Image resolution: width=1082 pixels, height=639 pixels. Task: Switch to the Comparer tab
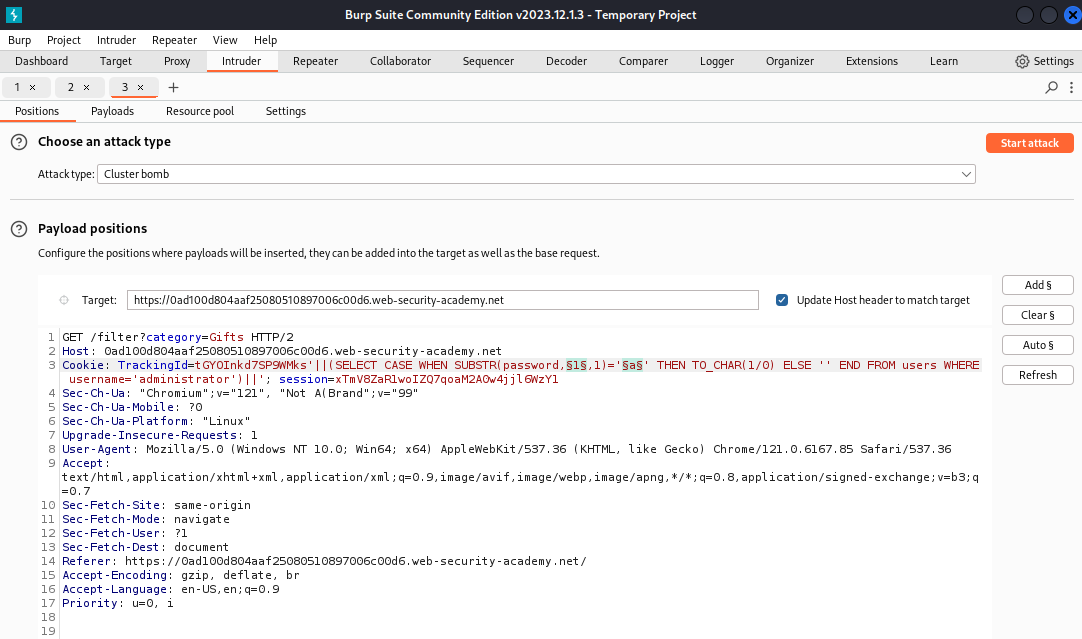[643, 61]
